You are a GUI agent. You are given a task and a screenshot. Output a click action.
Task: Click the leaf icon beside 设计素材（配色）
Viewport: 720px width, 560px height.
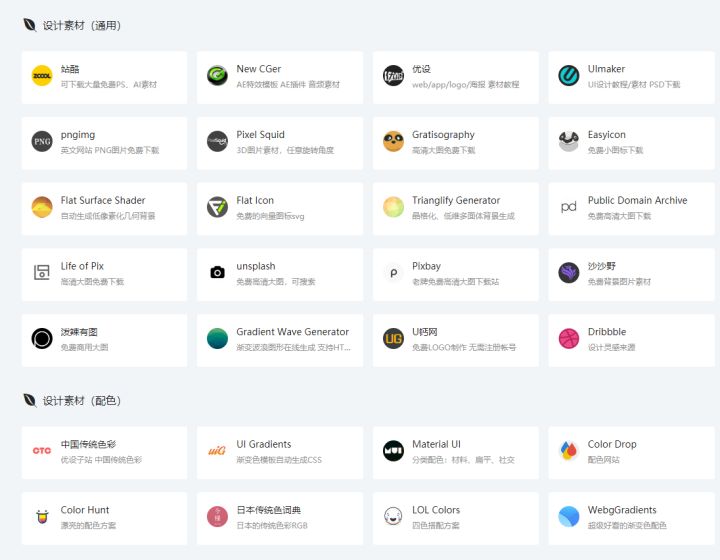coord(29,400)
